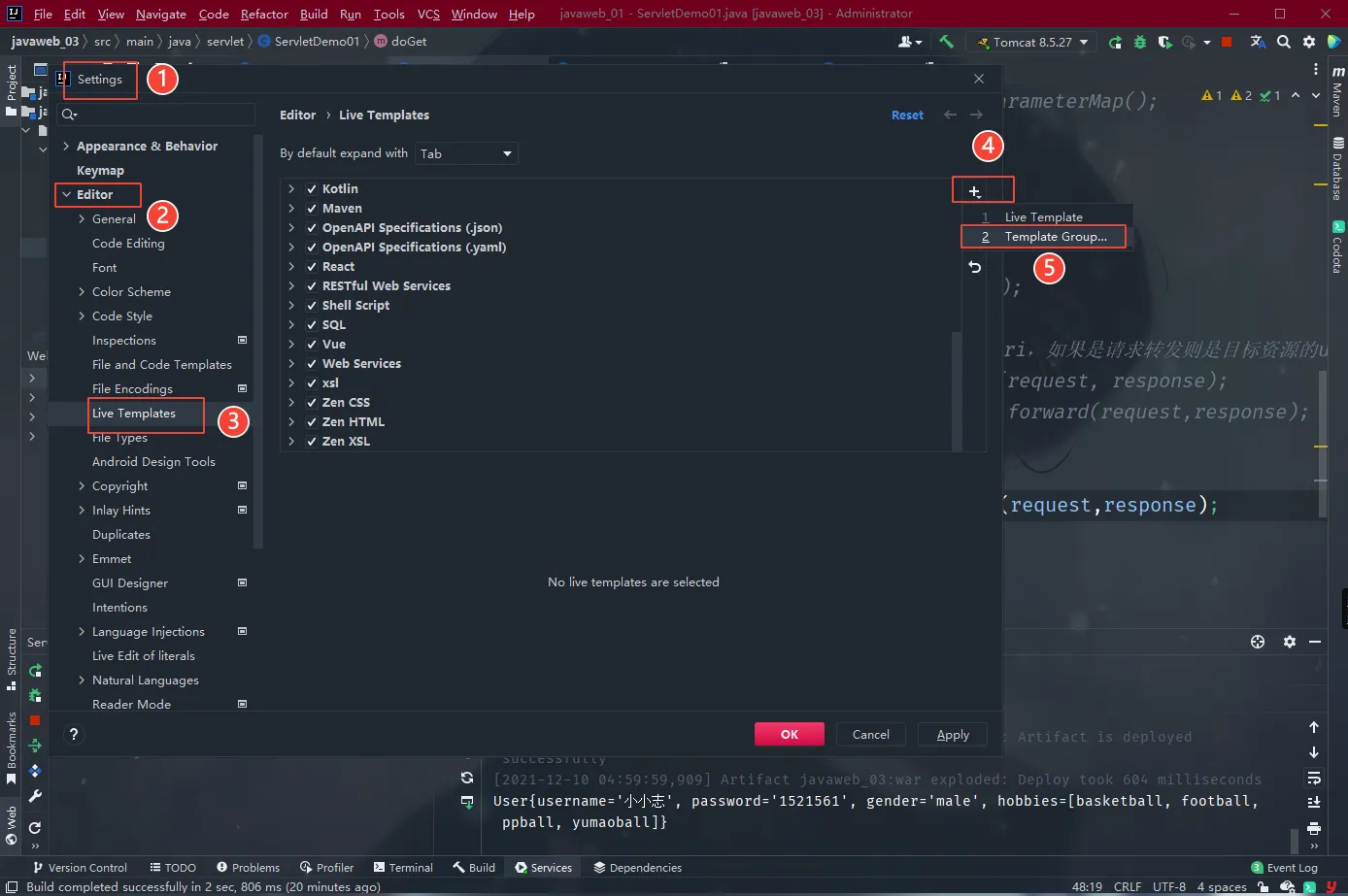The image size is (1348, 896).
Task: Collapse the Editor settings node
Action: (66, 194)
